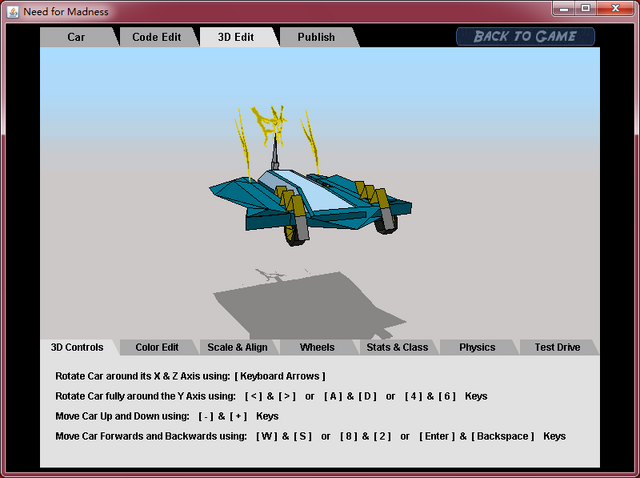Open the Color Edit sub-tab
The height and width of the screenshot is (478, 640).
(157, 347)
